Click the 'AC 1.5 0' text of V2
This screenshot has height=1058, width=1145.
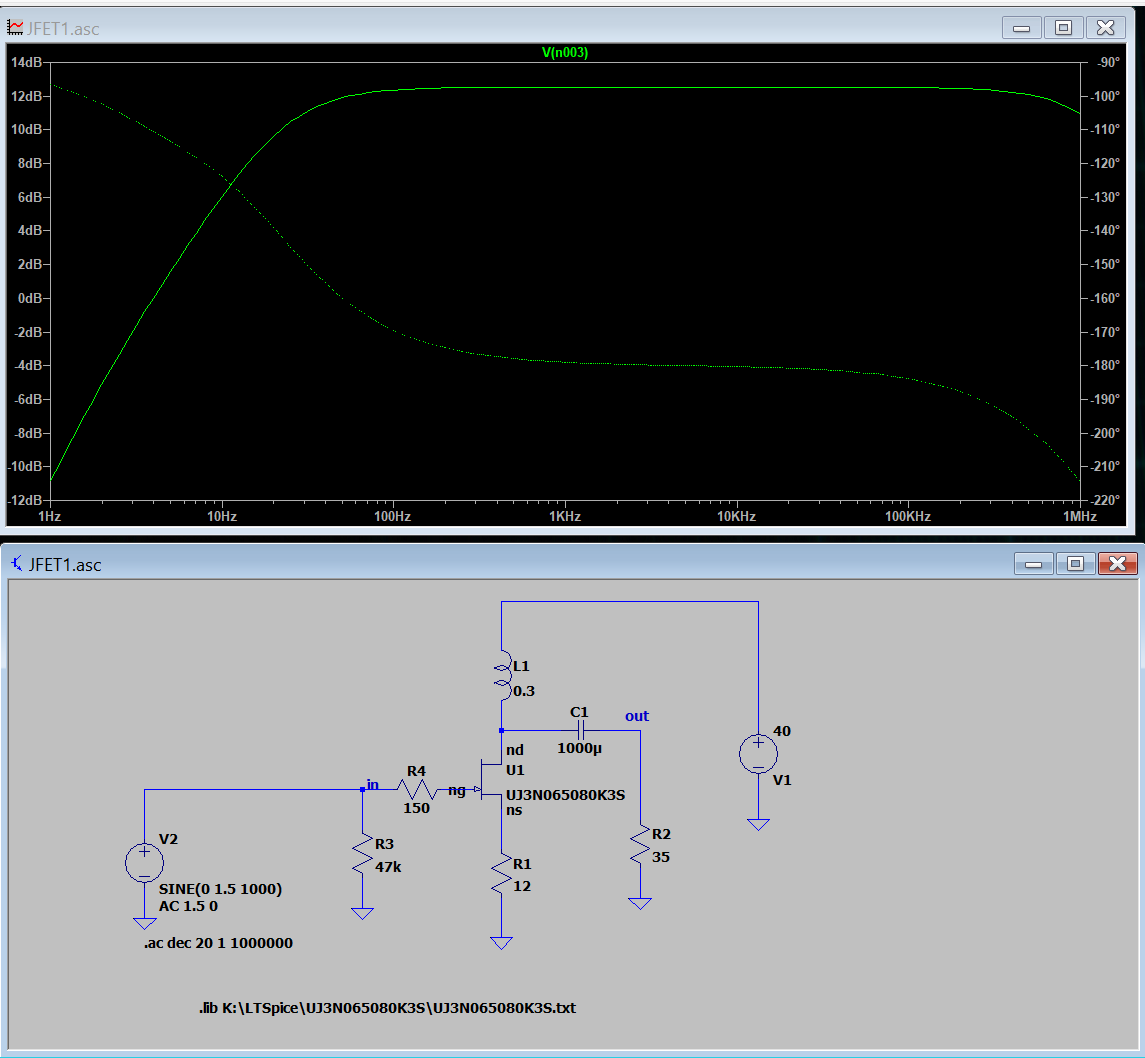click(188, 906)
